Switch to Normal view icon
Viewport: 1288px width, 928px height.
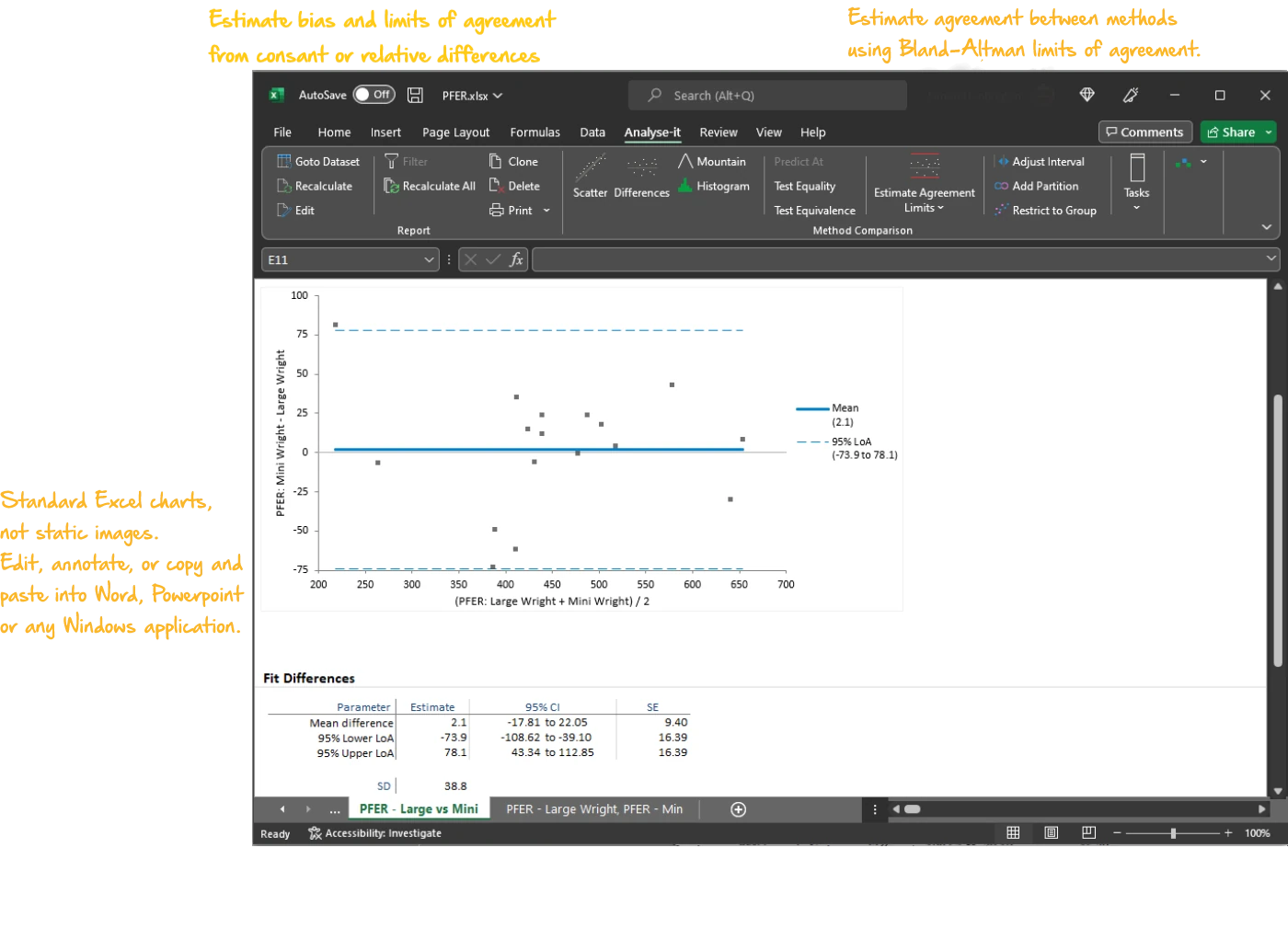[1013, 832]
